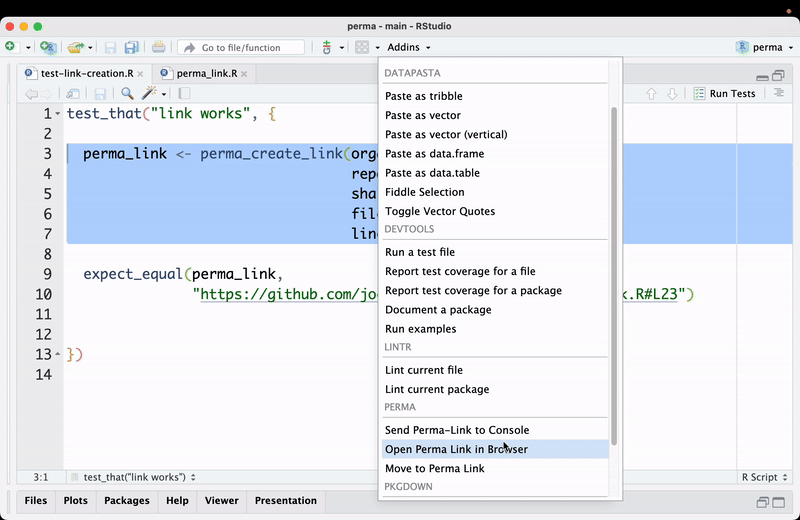Maximize the source editor pane
Viewport: 800px width, 520px height.
point(778,76)
